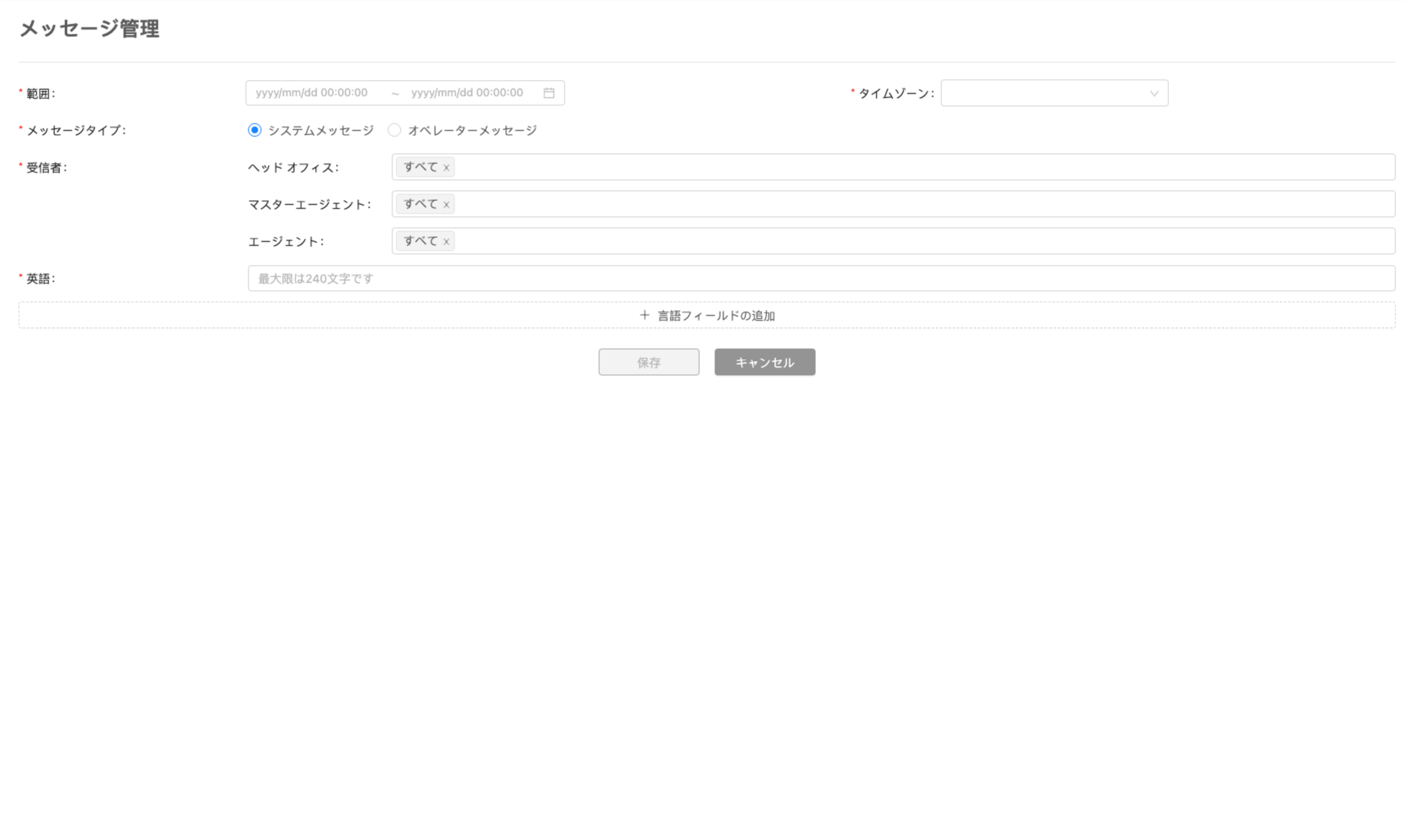Remove the すべて tag from ヘッド オフィス
Viewport: 1405px width, 840px height.
[x=446, y=167]
